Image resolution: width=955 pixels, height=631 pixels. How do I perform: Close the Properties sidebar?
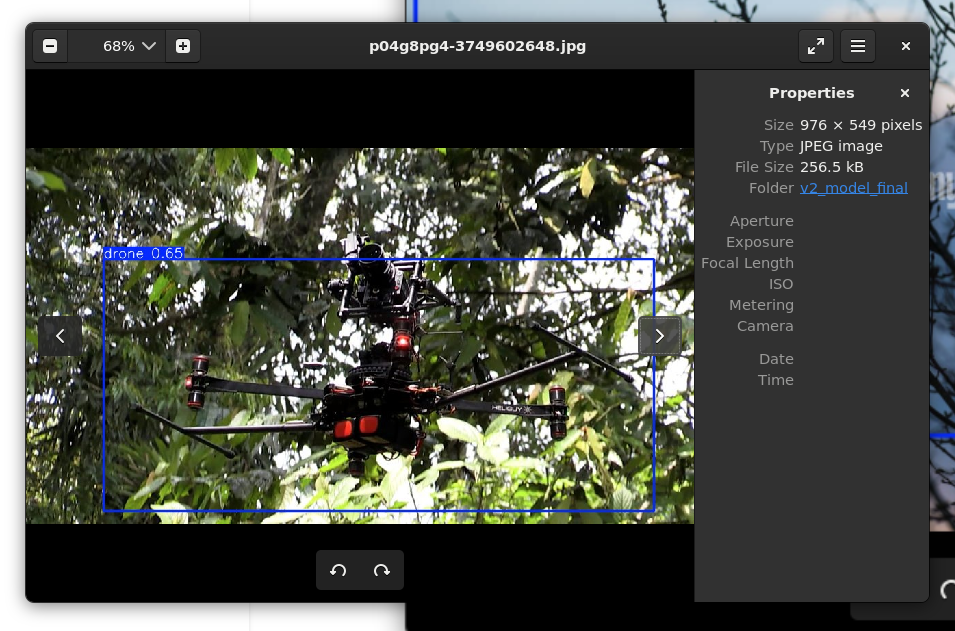click(x=905, y=93)
